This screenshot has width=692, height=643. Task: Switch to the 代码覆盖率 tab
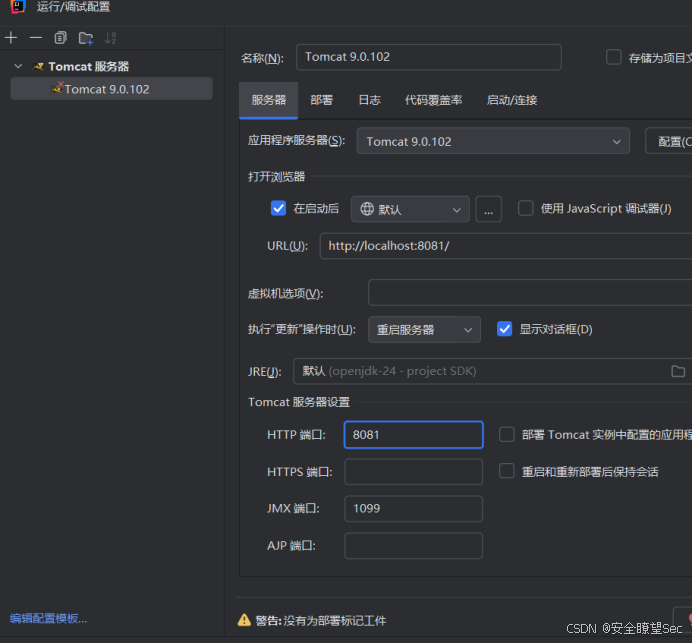coord(433,100)
